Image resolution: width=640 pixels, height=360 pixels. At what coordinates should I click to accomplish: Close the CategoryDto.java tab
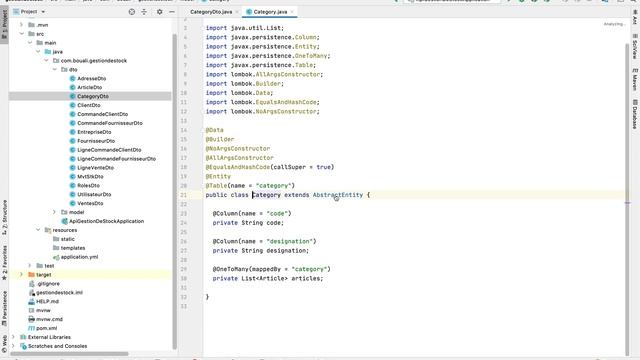click(x=237, y=12)
